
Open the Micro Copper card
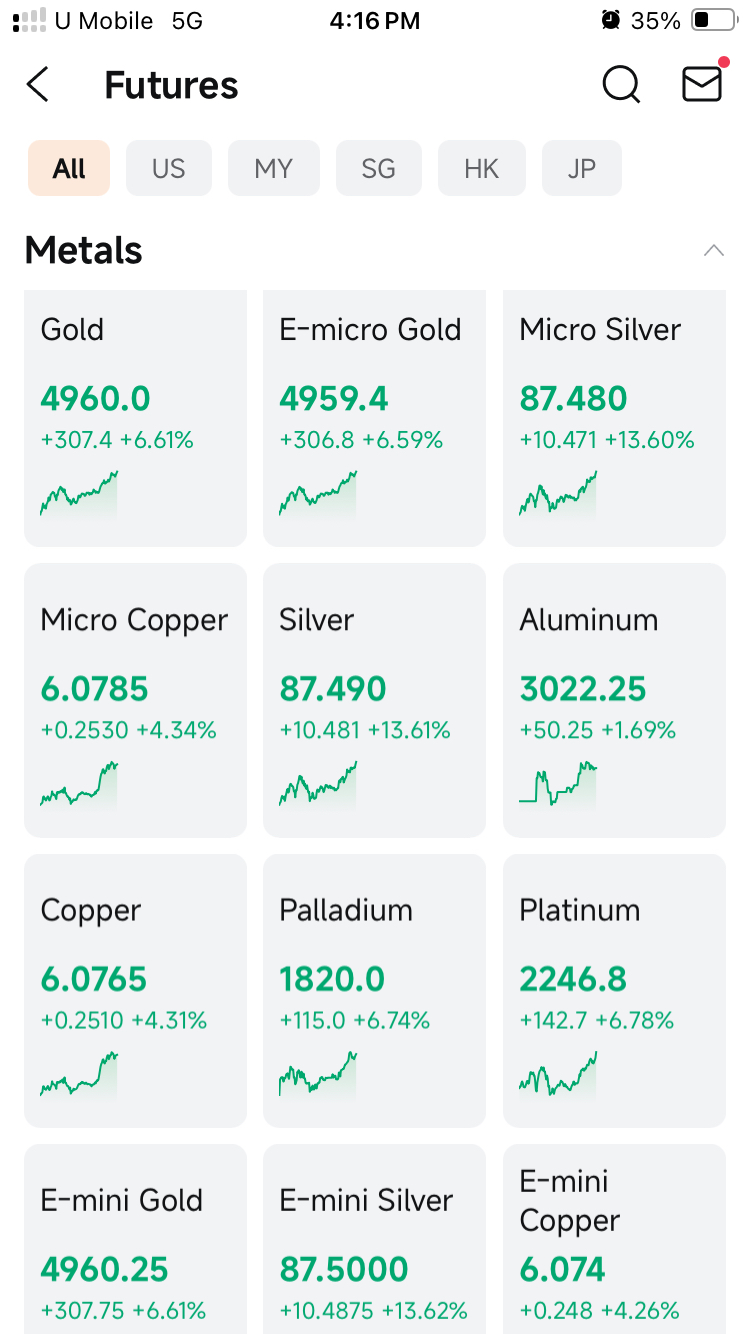click(135, 700)
